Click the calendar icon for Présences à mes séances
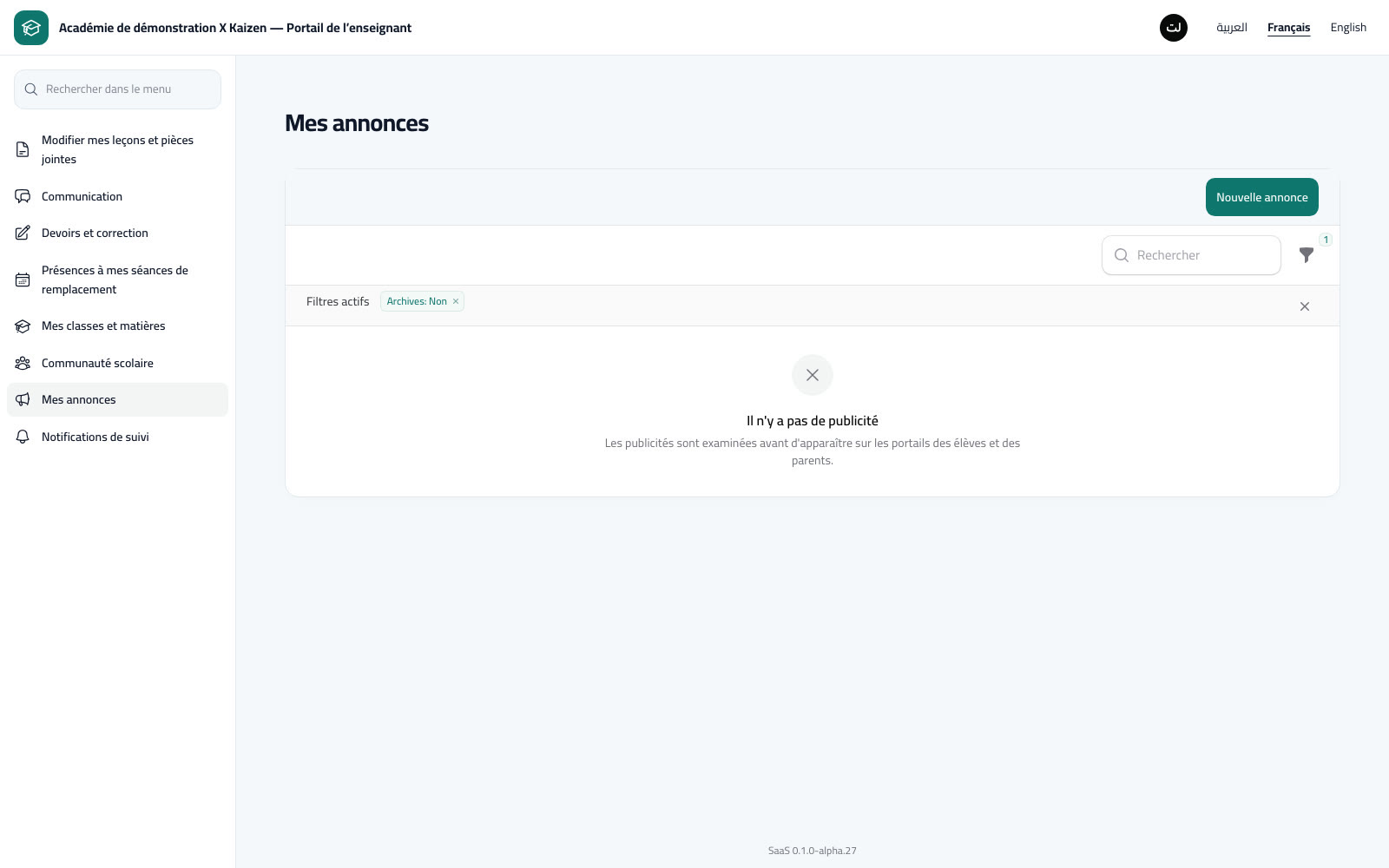 tap(23, 279)
